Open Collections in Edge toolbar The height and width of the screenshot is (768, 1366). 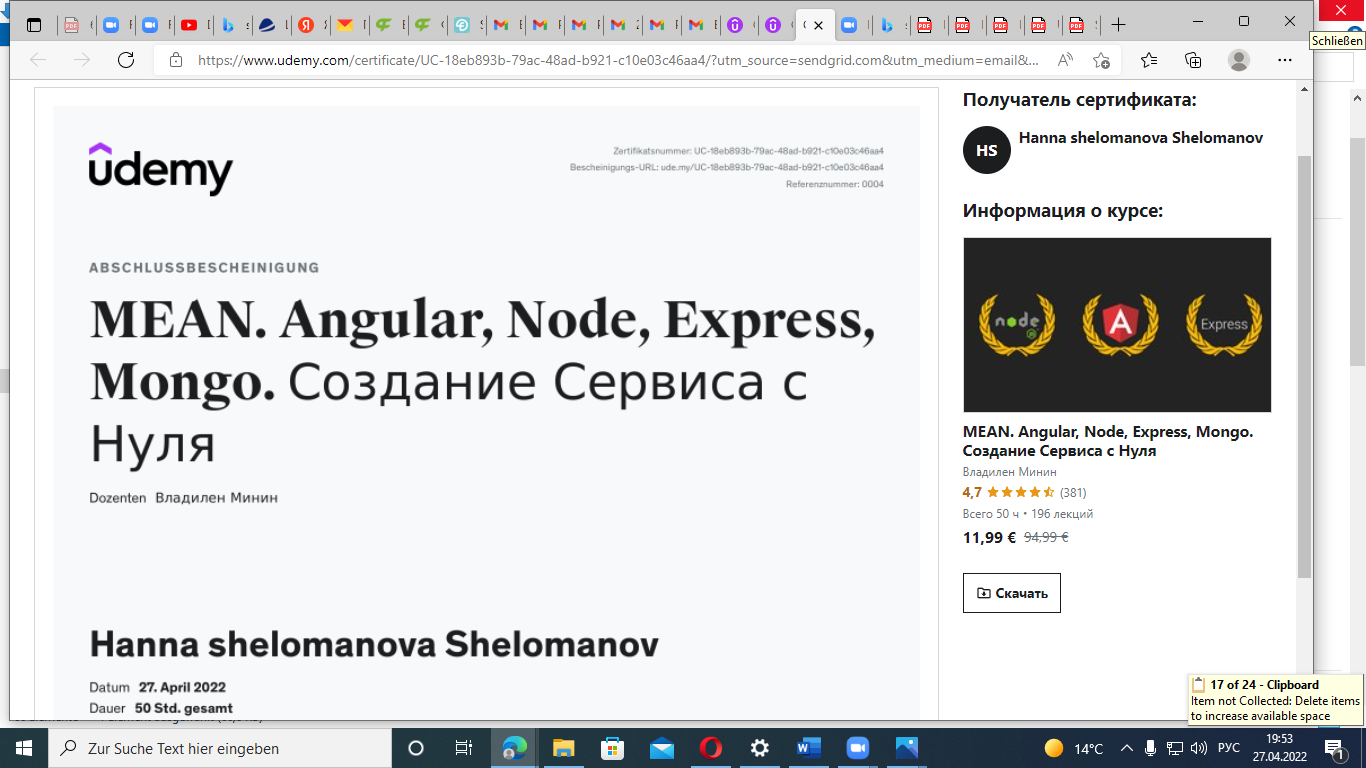[x=1192, y=60]
